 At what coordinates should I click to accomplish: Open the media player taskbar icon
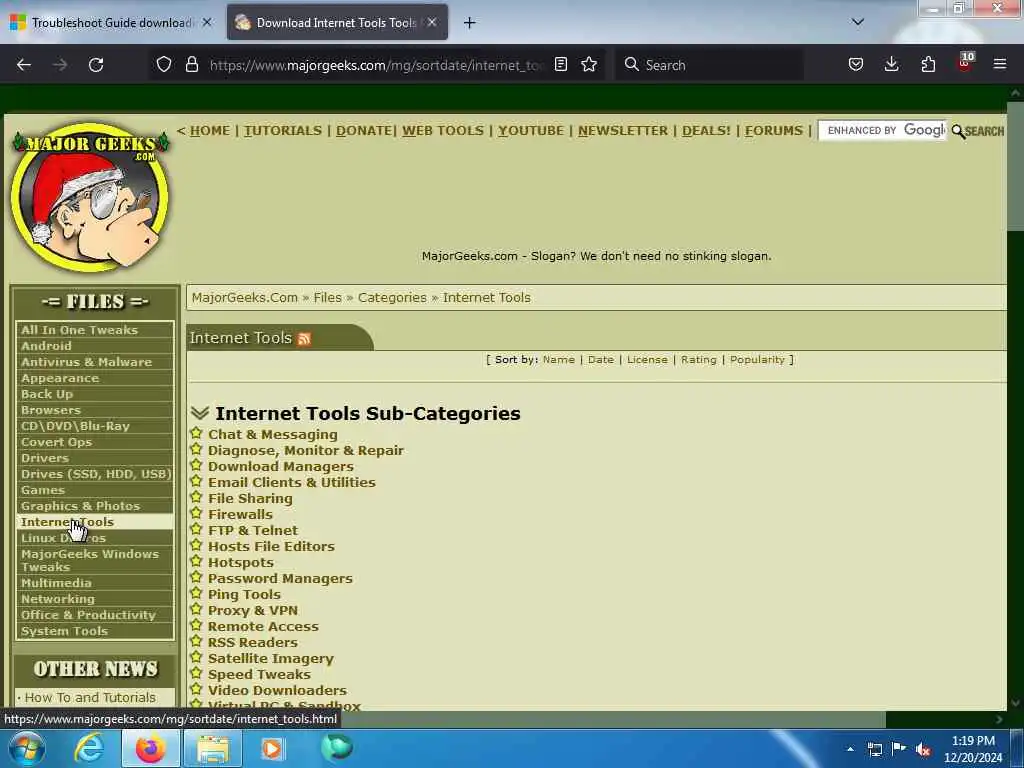(272, 748)
